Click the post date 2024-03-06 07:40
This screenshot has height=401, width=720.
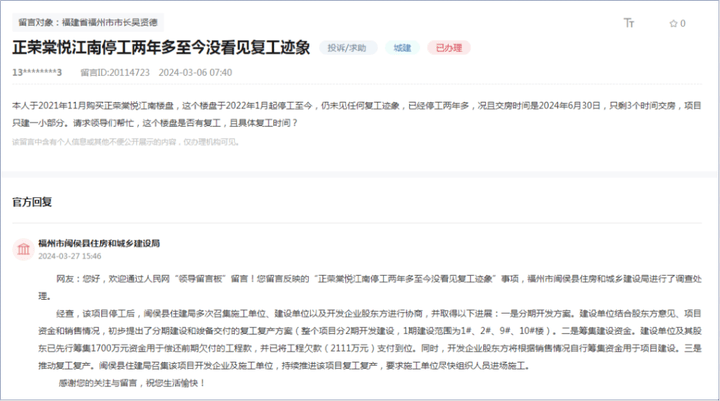[x=195, y=73]
